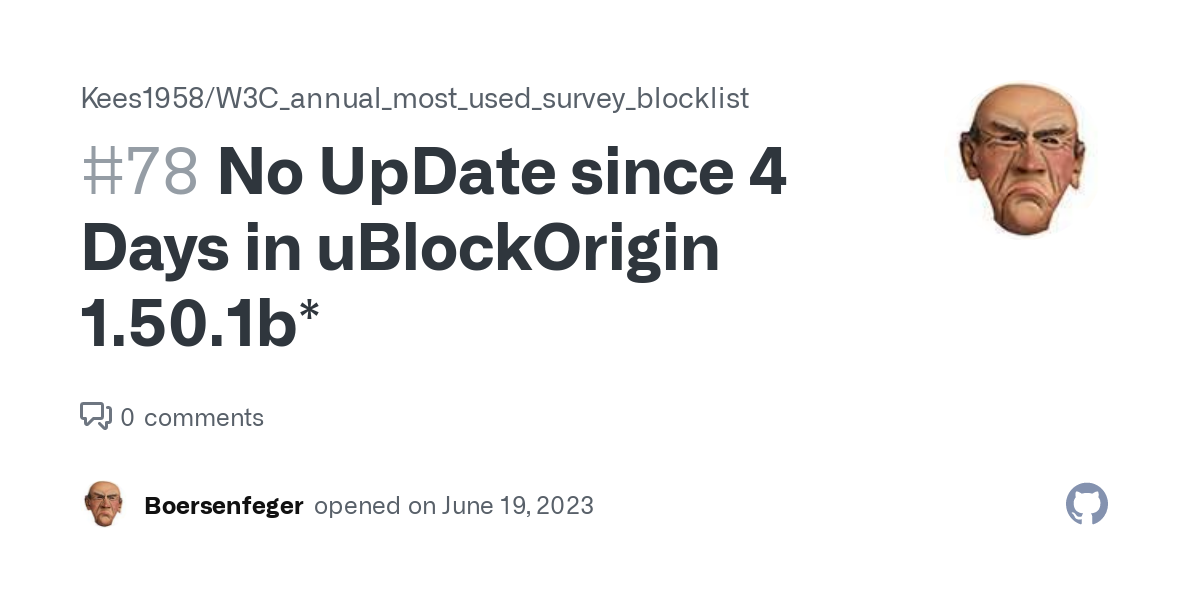The width and height of the screenshot is (1200, 600).
Task: Open the Boersenfeger username
Action: [224, 506]
